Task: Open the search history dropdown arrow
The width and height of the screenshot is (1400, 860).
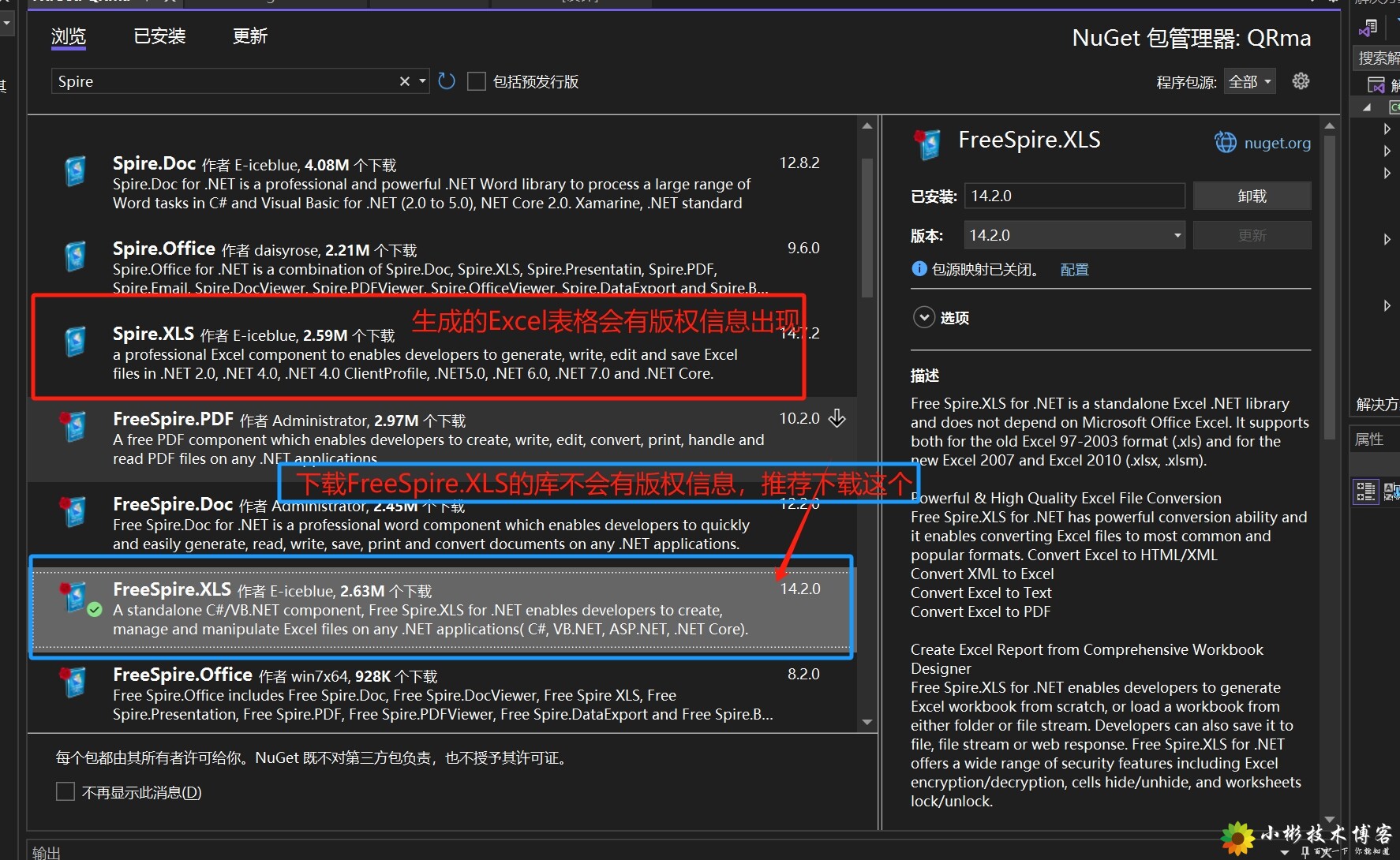Action: [422, 81]
